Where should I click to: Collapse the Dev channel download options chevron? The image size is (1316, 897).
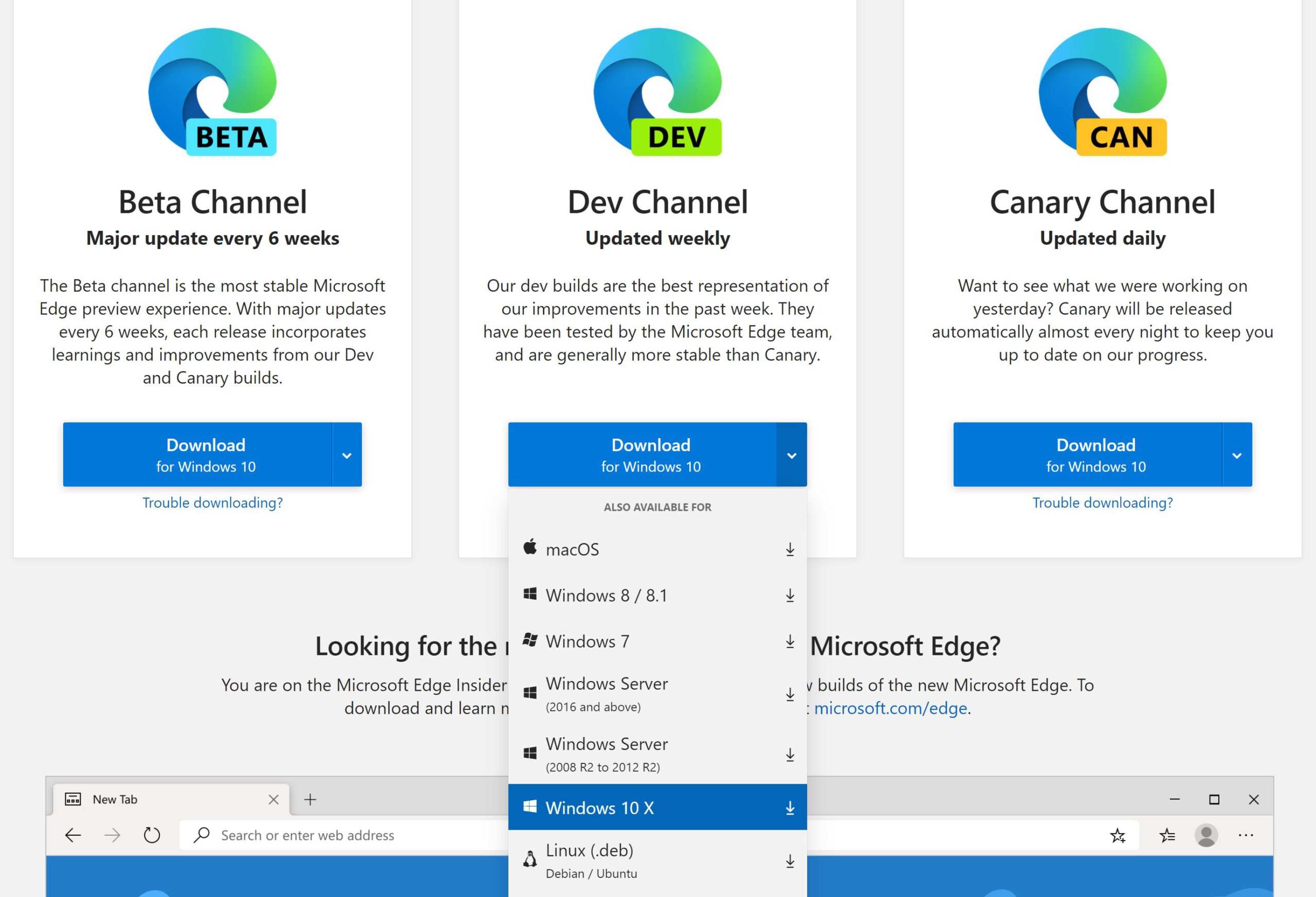[792, 455]
